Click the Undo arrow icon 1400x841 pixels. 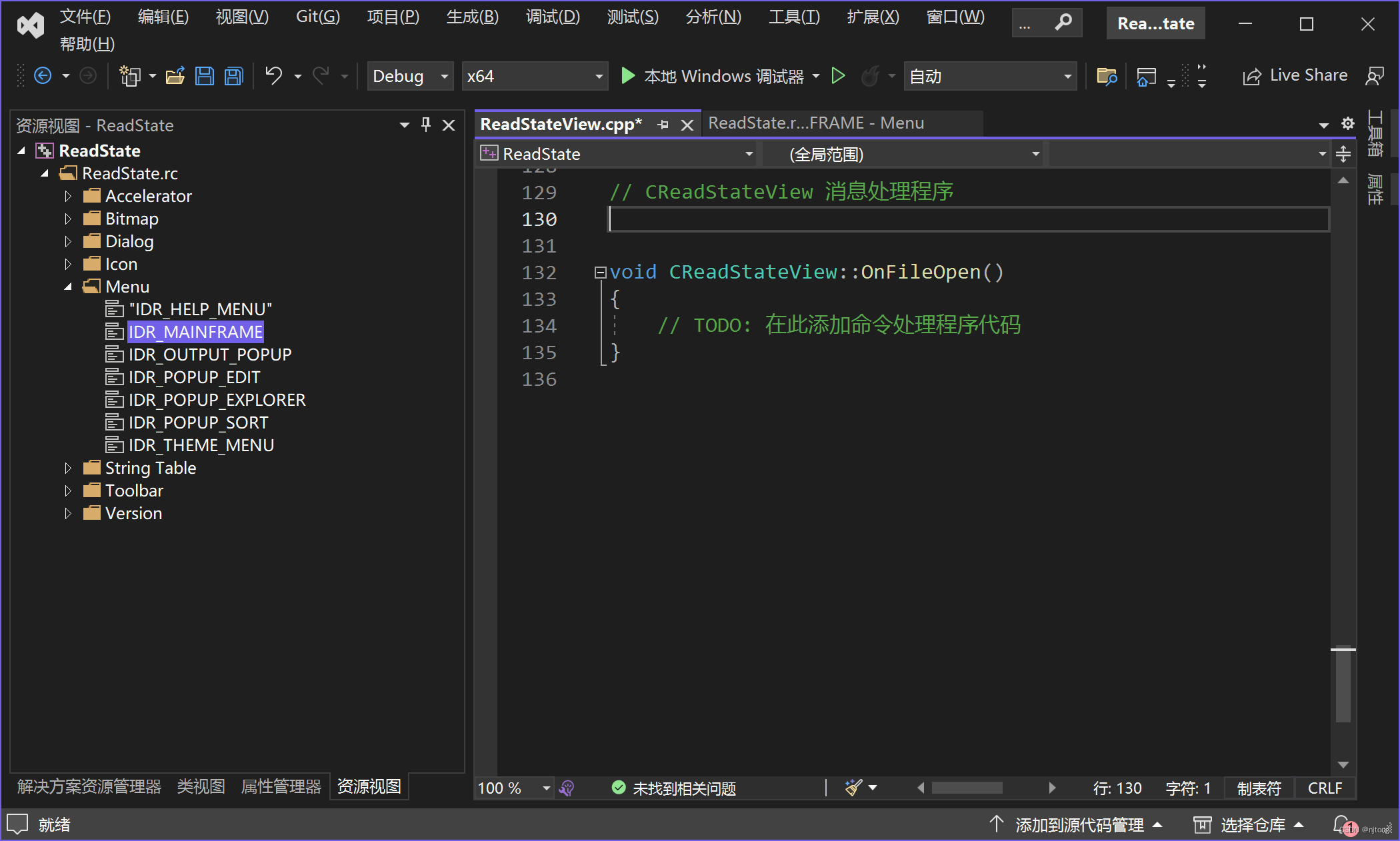(x=273, y=76)
